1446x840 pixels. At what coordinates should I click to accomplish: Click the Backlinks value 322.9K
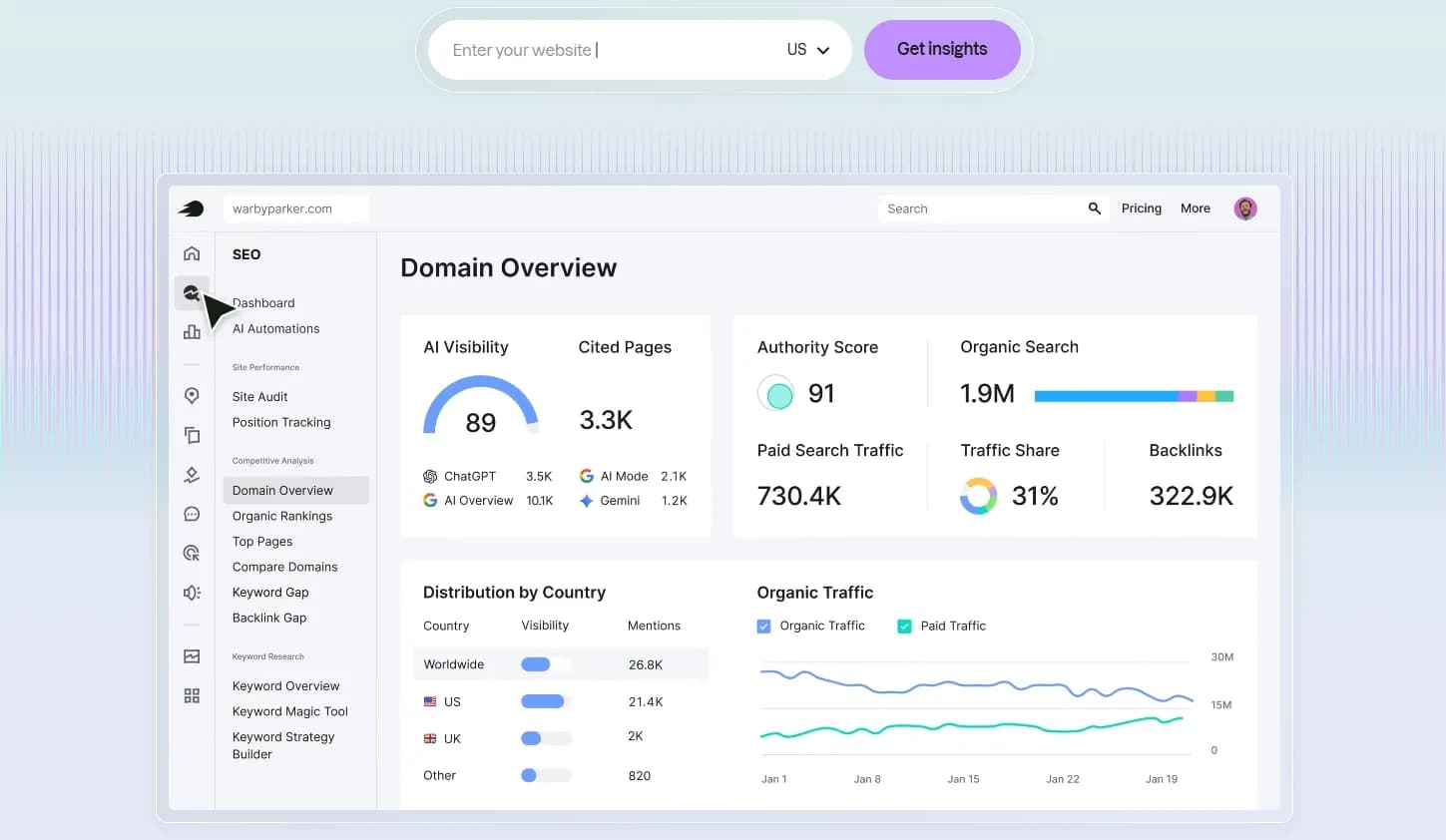click(1192, 496)
